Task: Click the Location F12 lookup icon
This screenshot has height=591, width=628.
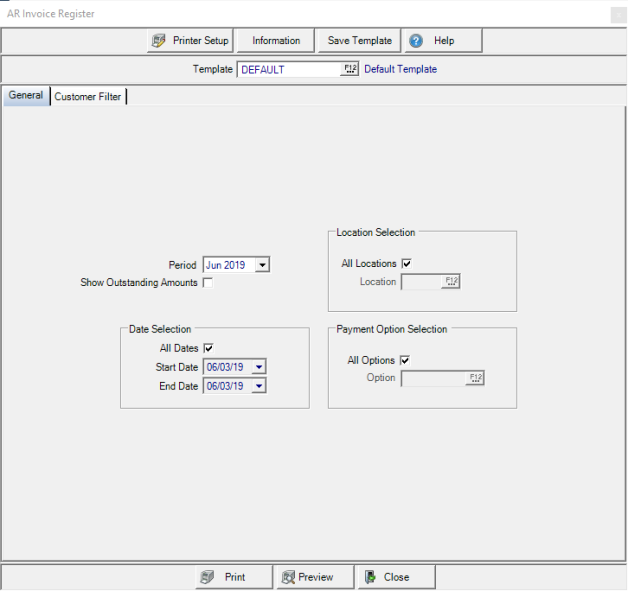Action: [x=451, y=282]
